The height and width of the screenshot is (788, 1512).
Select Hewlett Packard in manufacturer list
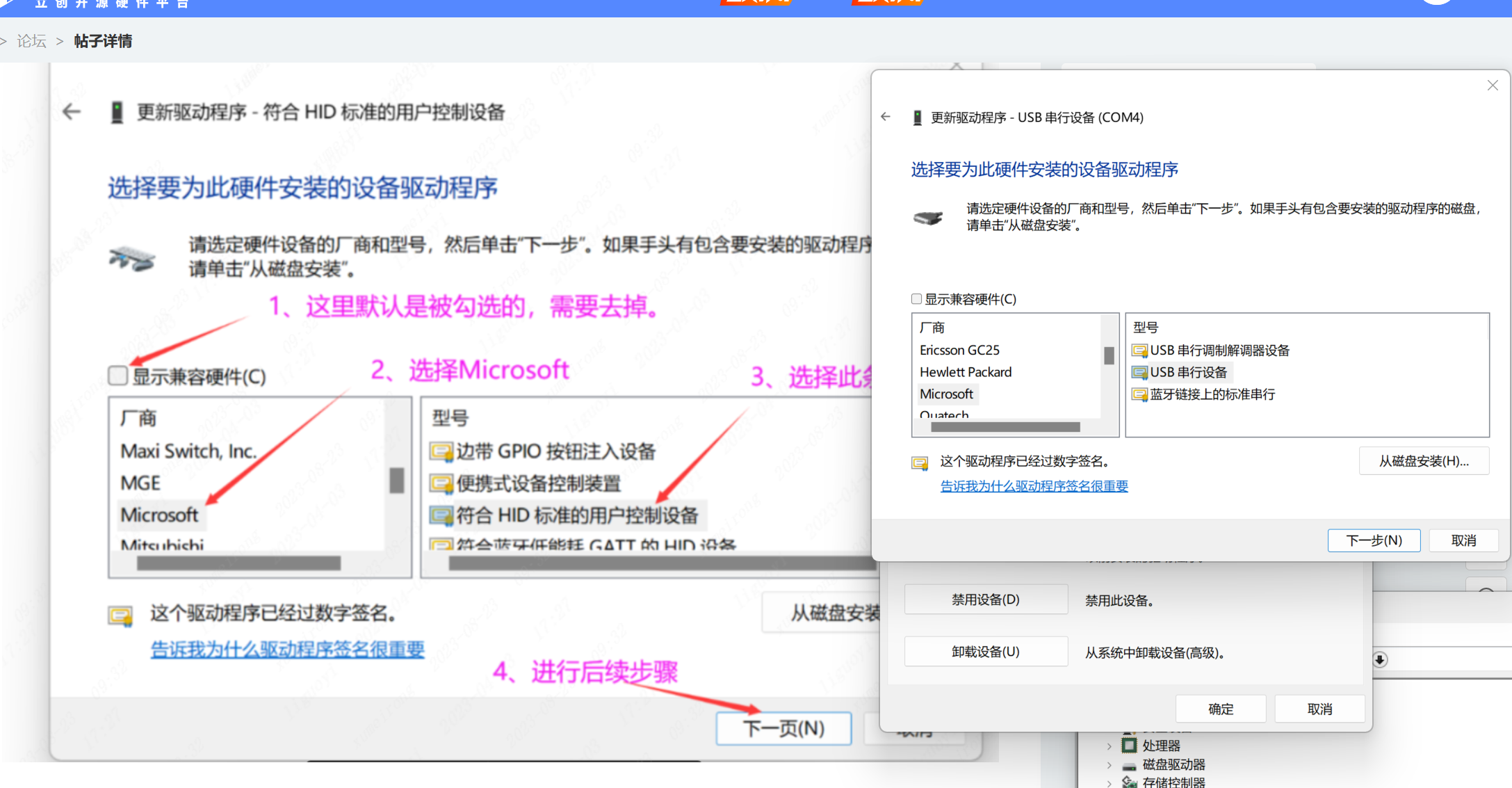[x=966, y=372]
